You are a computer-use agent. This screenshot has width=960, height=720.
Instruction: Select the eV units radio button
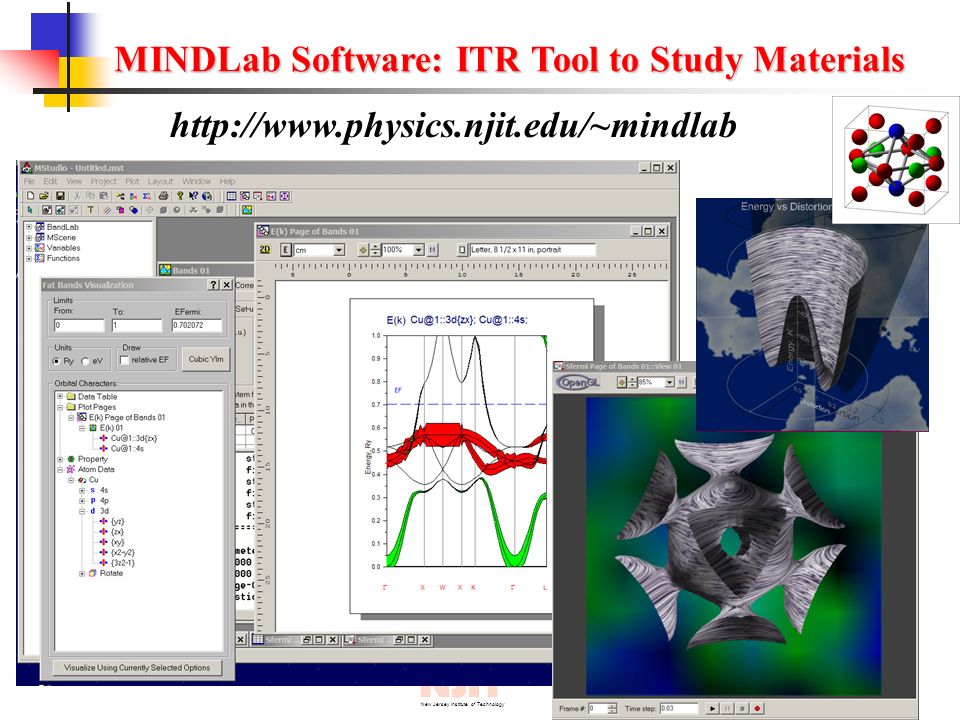pos(85,361)
